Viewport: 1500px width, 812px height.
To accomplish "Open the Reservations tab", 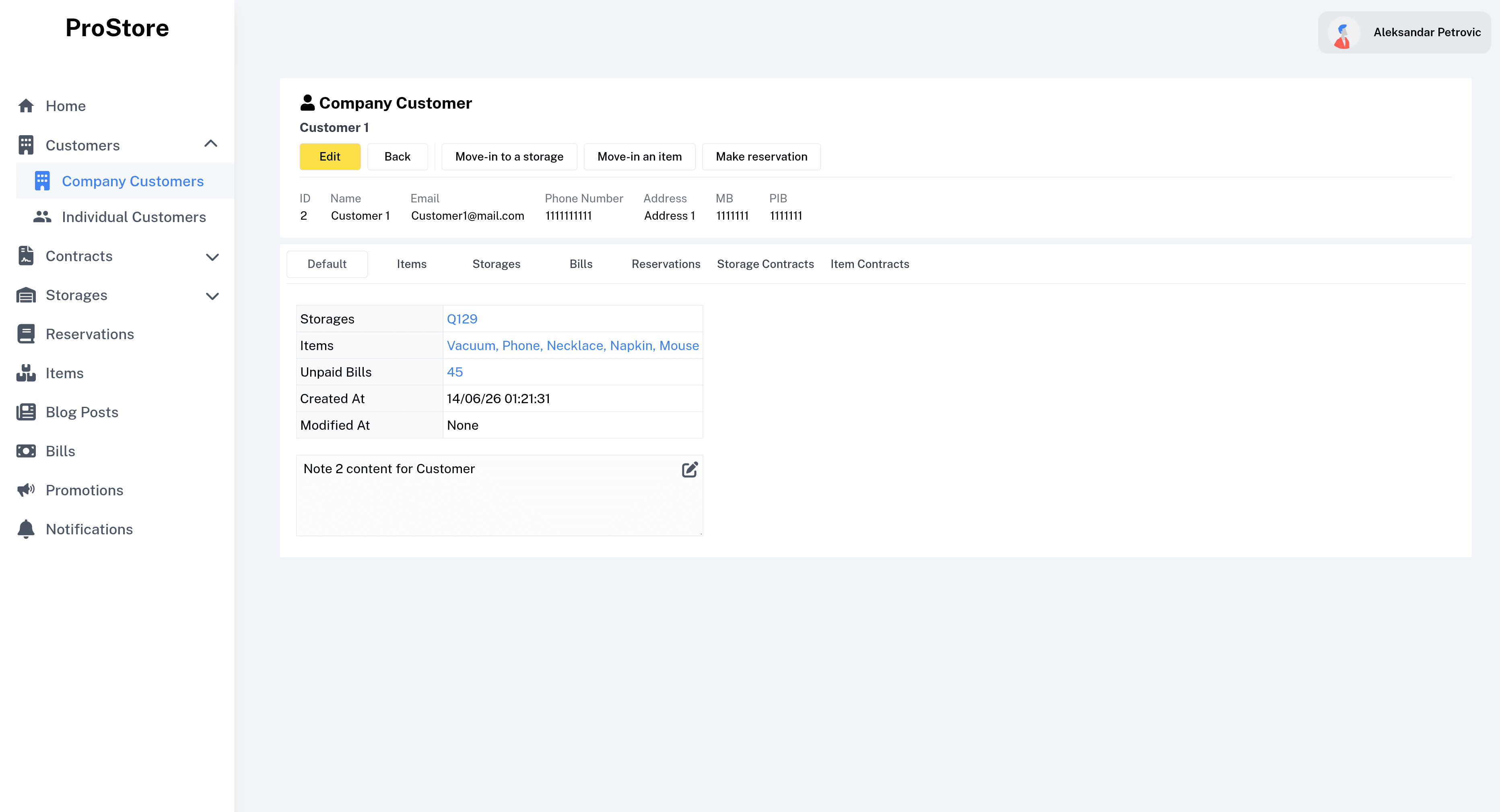I will (x=666, y=264).
